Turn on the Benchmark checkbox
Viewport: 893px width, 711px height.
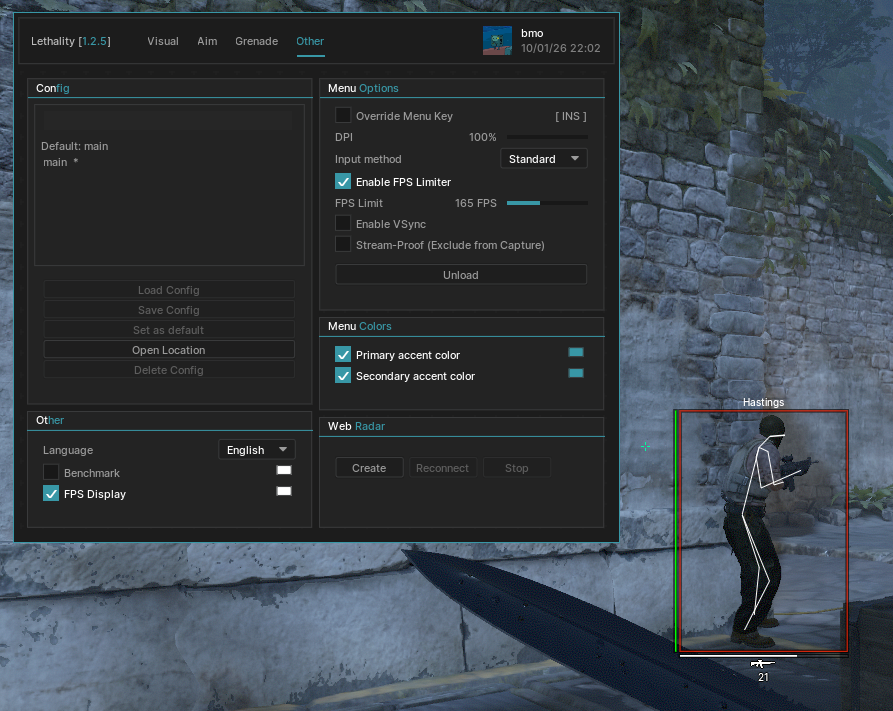tap(51, 472)
